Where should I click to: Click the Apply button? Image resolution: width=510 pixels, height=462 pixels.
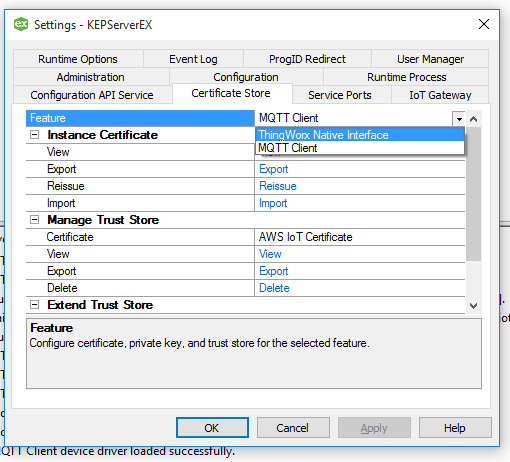(x=374, y=428)
